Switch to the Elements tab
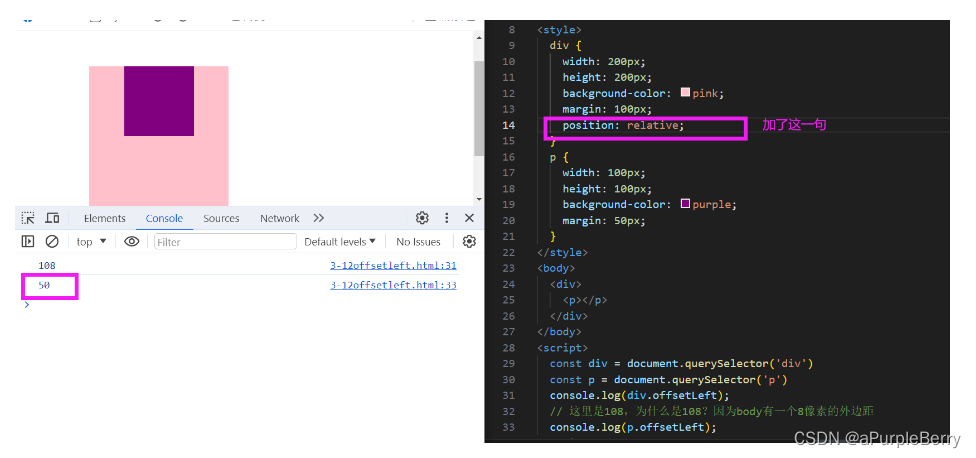The height and width of the screenshot is (458, 976). point(105,218)
